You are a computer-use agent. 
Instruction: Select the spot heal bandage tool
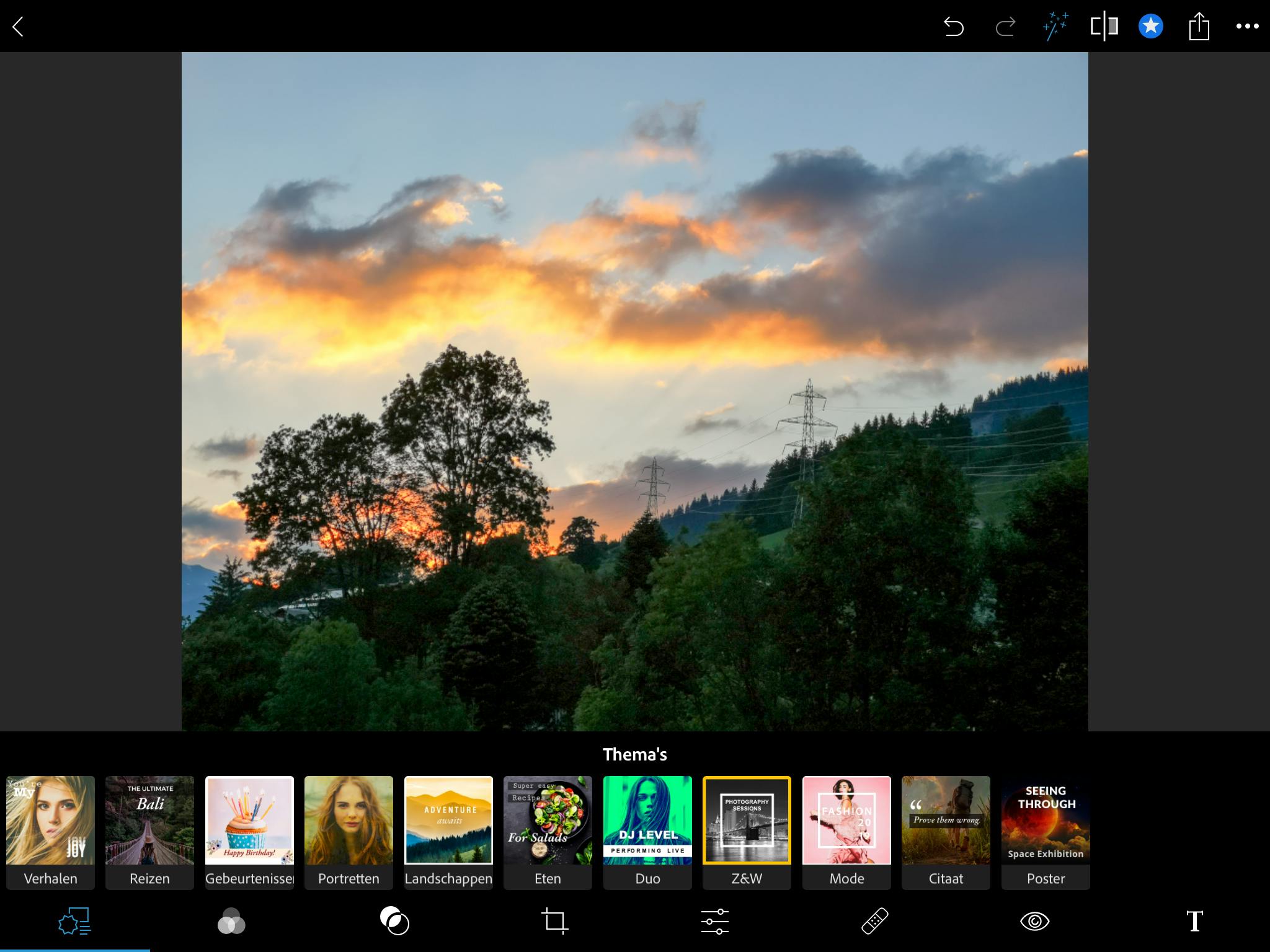point(874,921)
